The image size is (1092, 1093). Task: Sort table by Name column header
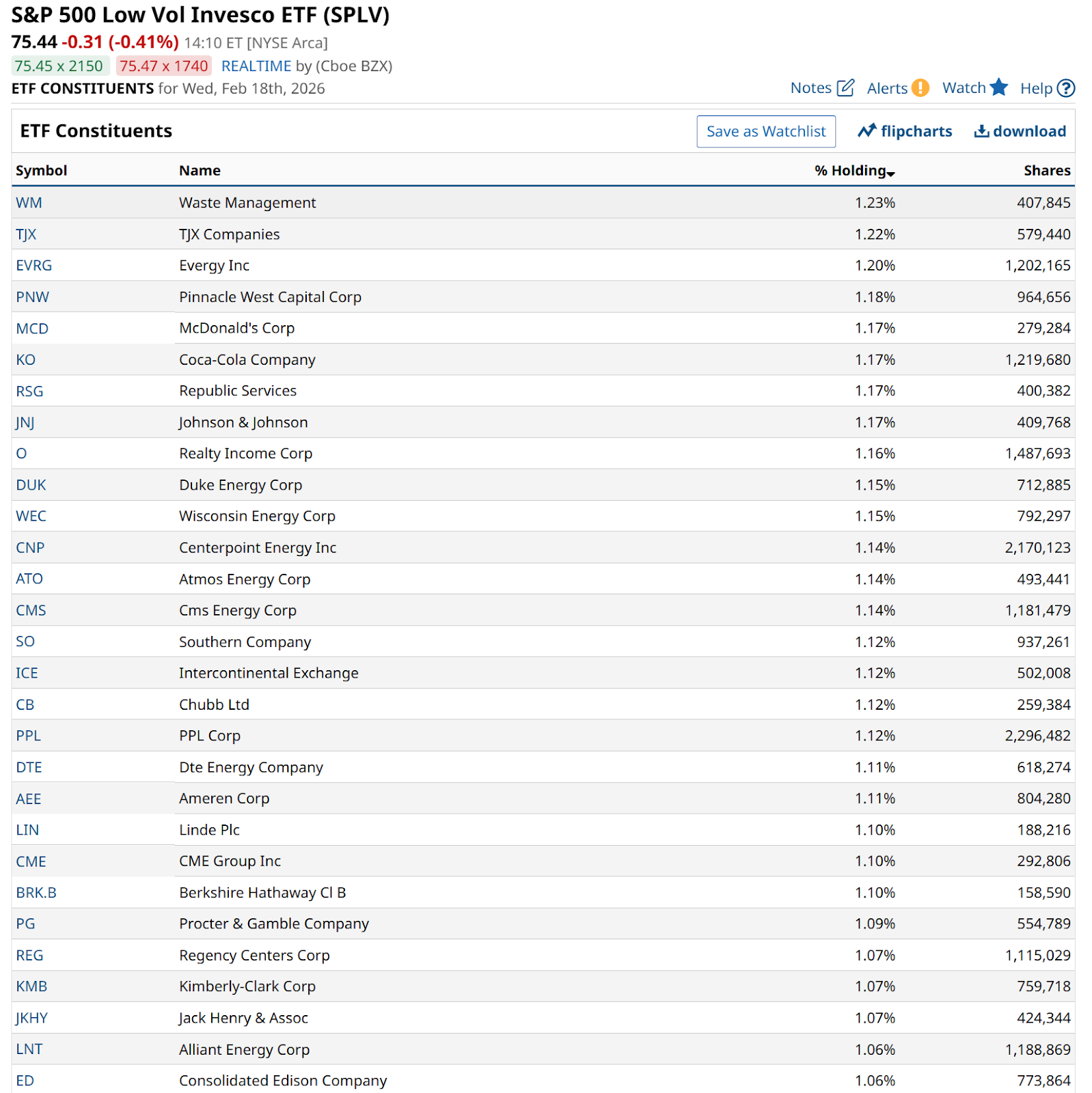(200, 171)
